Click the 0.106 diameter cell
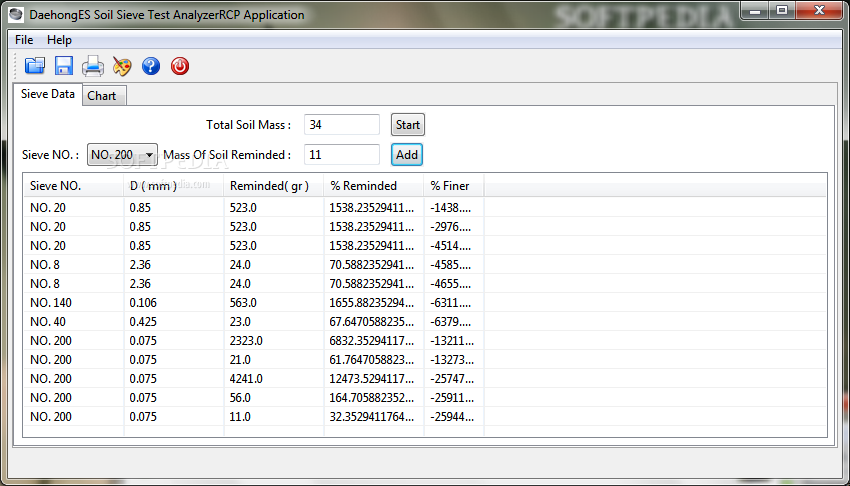The width and height of the screenshot is (850, 486). [173, 303]
